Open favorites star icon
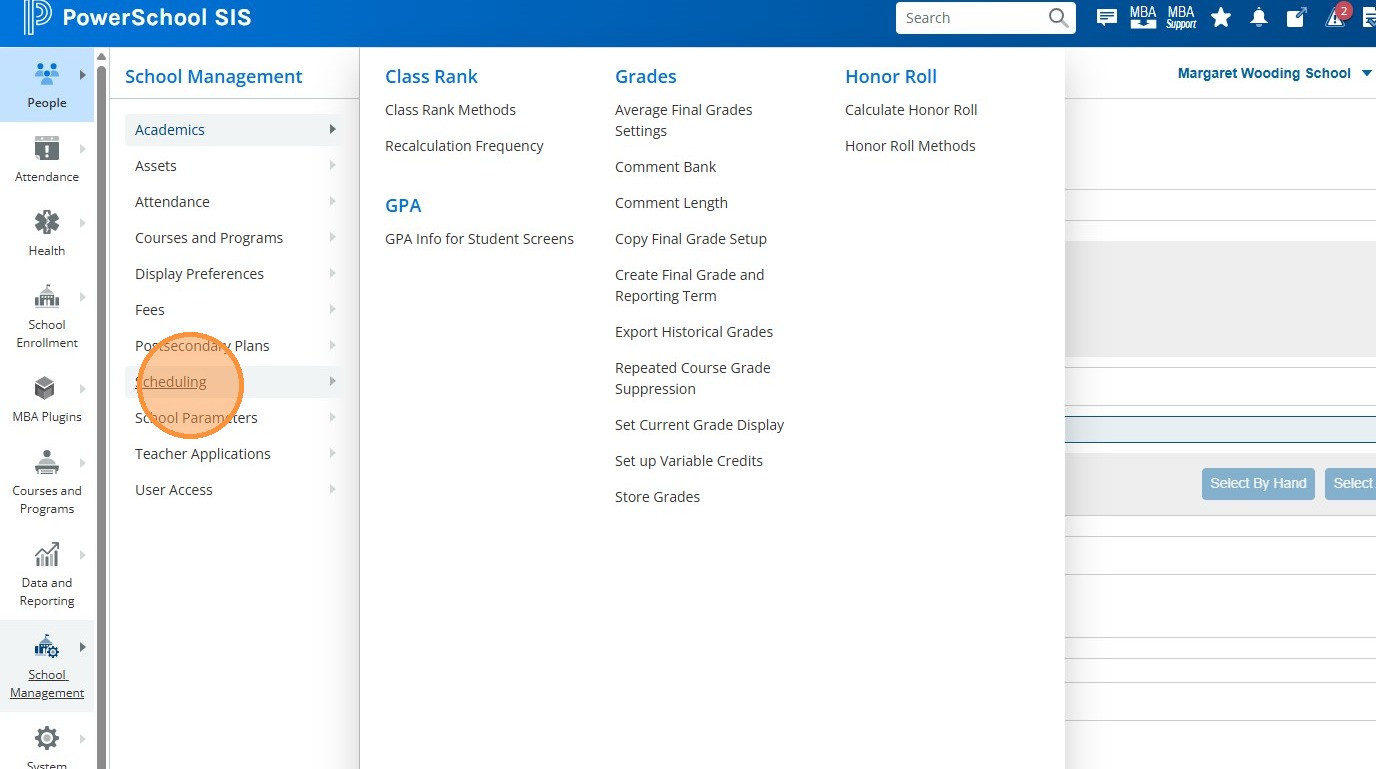Image resolution: width=1376 pixels, height=769 pixels. (x=1221, y=17)
